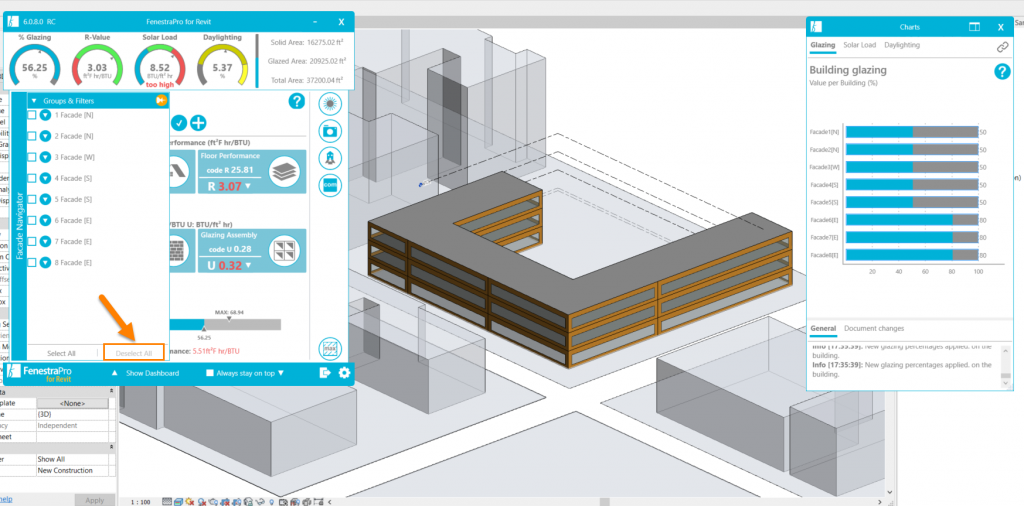This screenshot has width=1024, height=506.
Task: Switch to Glazing chart tab
Action: point(822,45)
